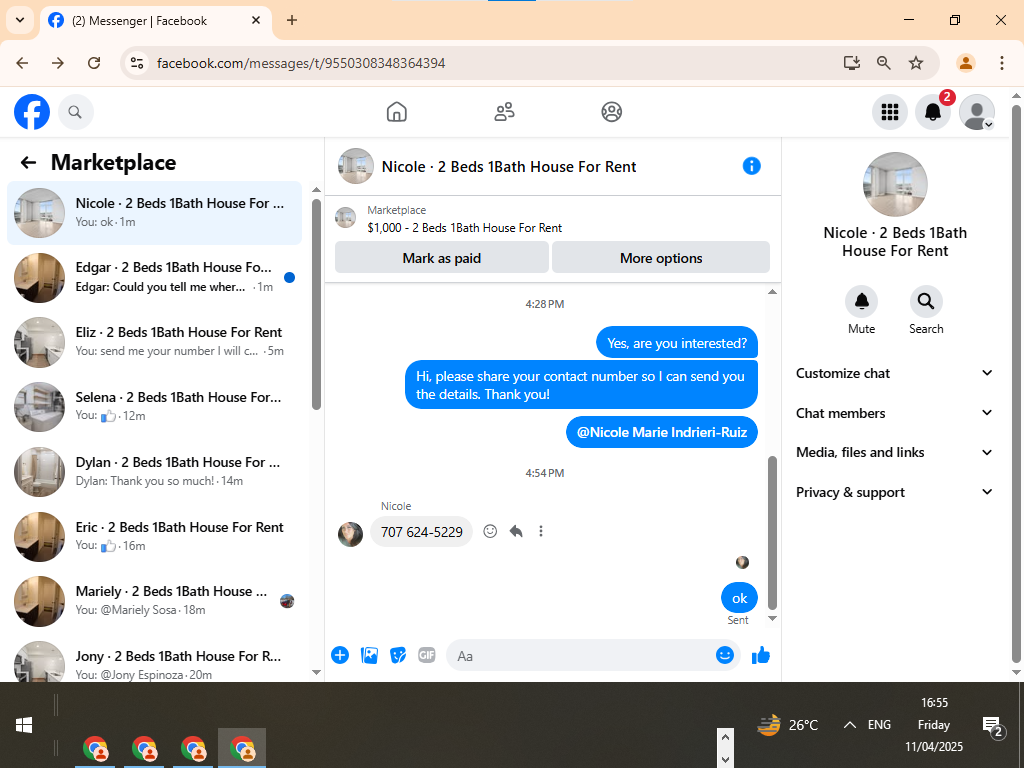Open the zoom magnifier in address bar

click(884, 63)
